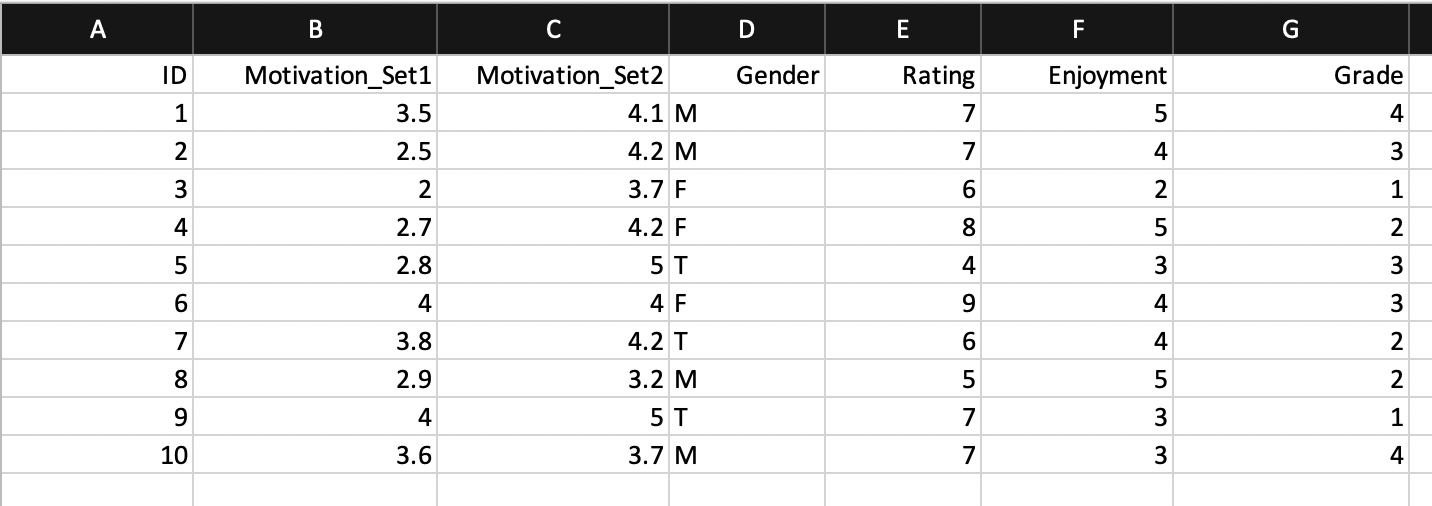Image resolution: width=1432 pixels, height=506 pixels.
Task: Select Motivation_Set1 value 3.5 cell
Action: pyautogui.click(x=315, y=114)
